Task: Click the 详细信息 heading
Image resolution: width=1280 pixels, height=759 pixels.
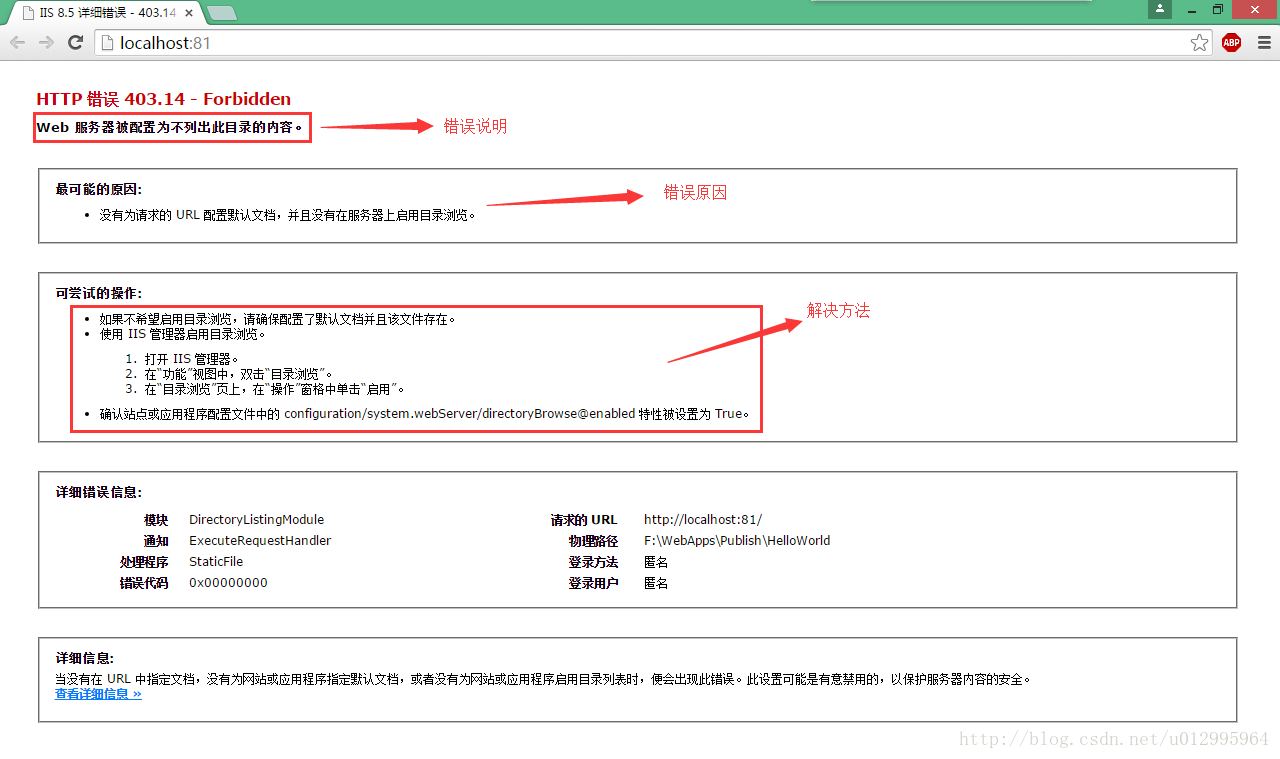Action: (x=85, y=659)
